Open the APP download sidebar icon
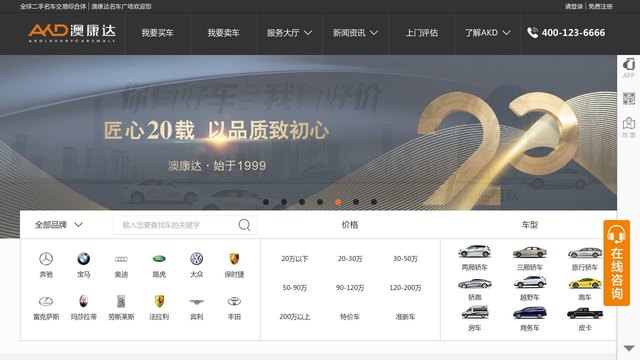Image resolution: width=640 pixels, height=360 pixels. pyautogui.click(x=629, y=68)
